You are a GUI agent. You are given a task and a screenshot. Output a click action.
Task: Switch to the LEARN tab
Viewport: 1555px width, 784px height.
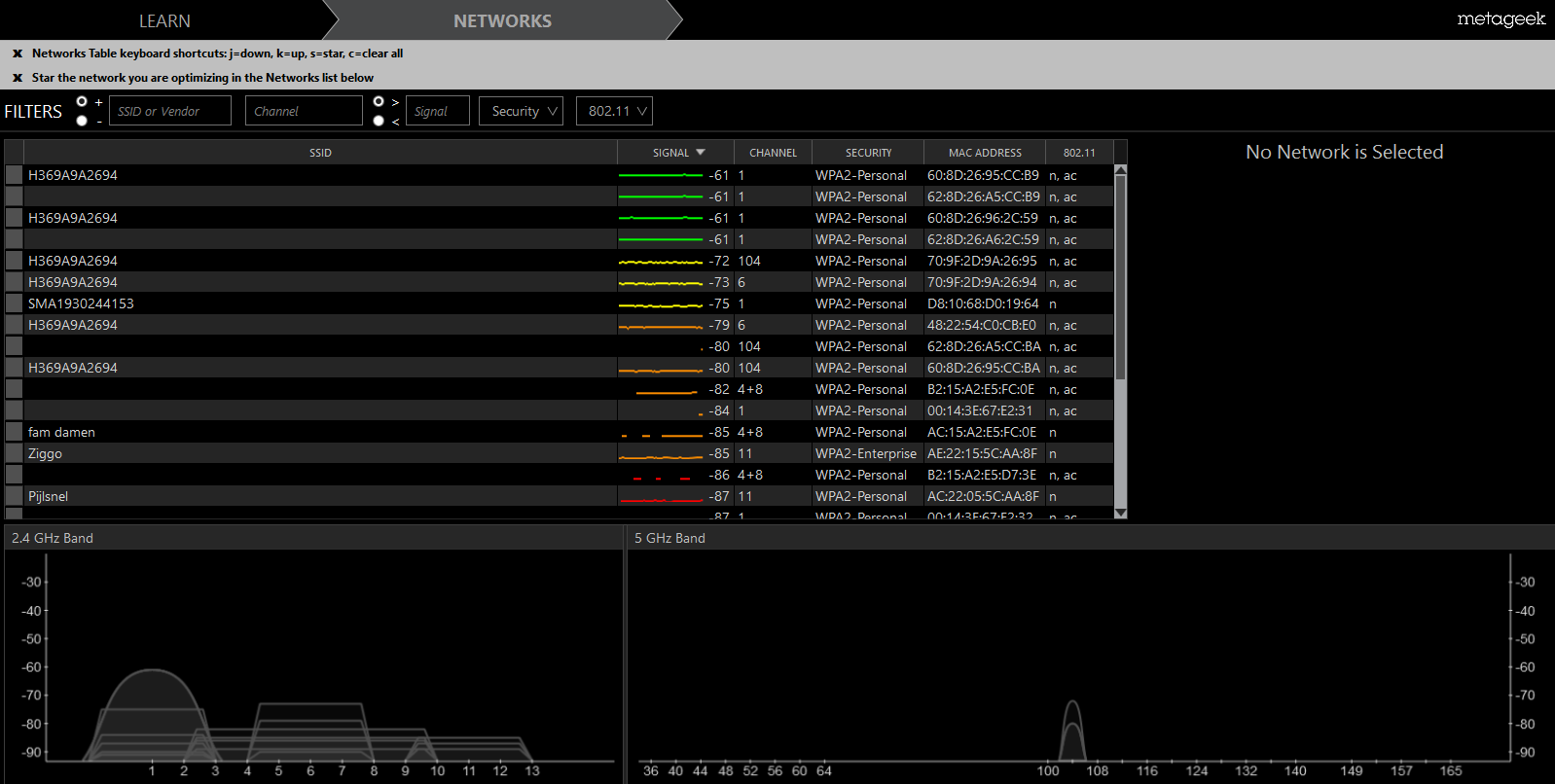164,20
